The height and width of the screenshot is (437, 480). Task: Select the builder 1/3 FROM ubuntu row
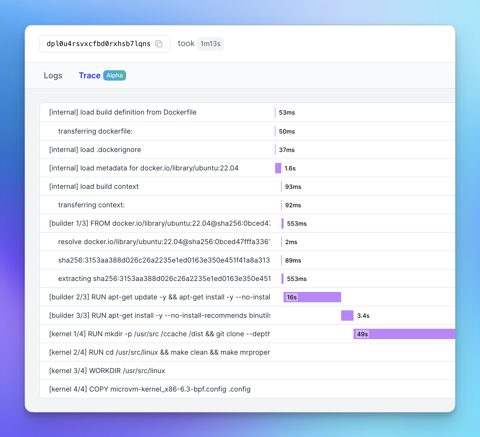tap(248, 223)
